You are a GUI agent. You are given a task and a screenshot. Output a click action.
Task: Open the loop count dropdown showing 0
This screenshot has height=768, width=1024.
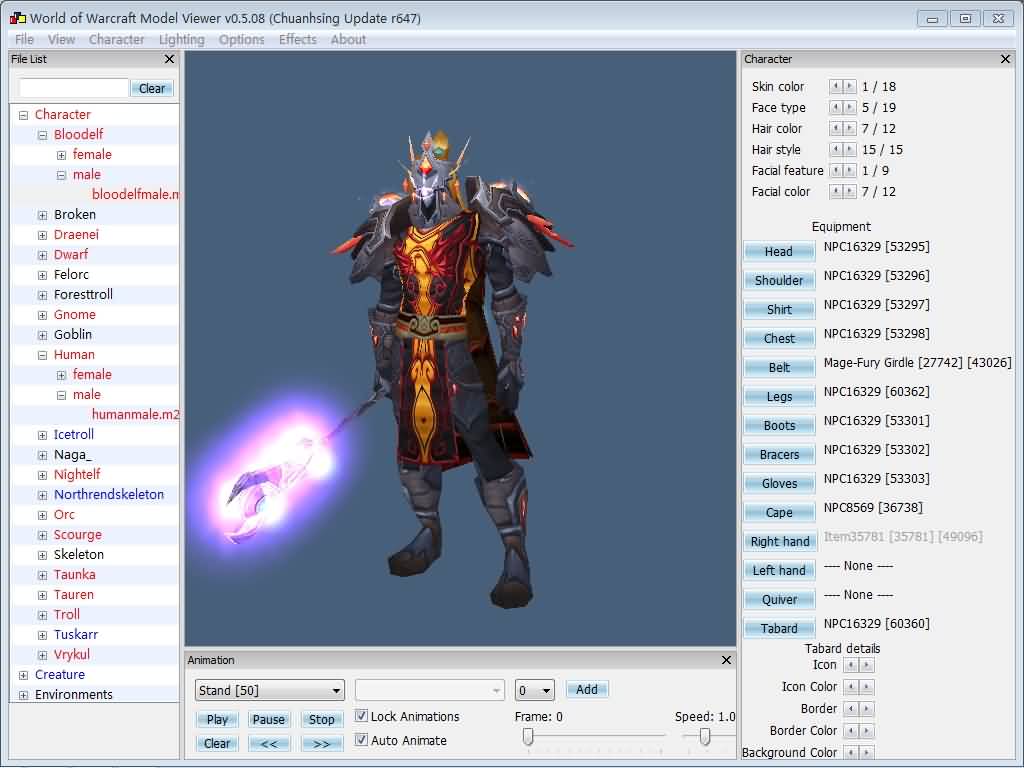[534, 690]
